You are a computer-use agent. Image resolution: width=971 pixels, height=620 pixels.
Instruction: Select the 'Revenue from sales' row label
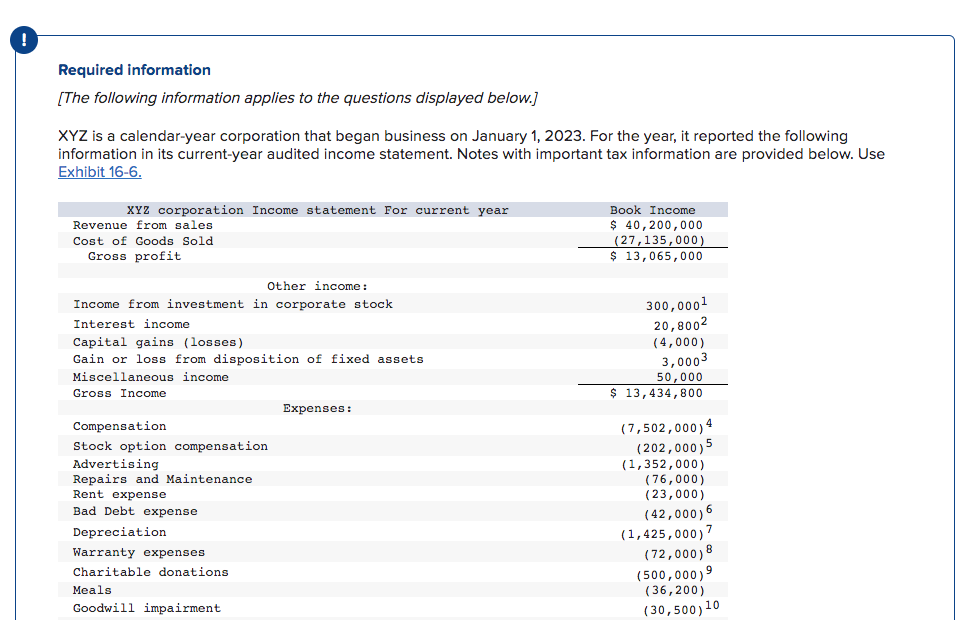(142, 225)
